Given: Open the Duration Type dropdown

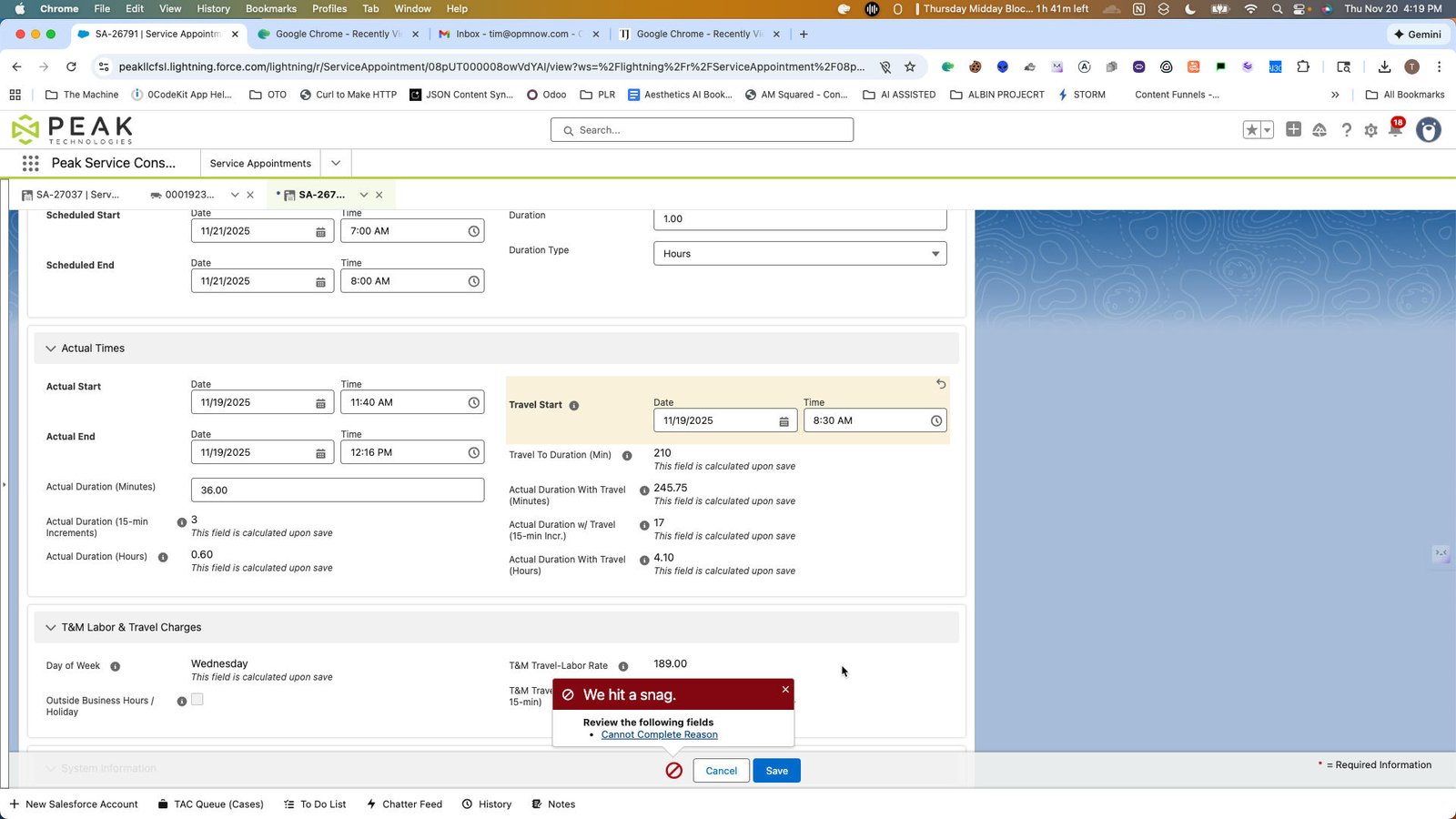Looking at the screenshot, I should 800,254.
